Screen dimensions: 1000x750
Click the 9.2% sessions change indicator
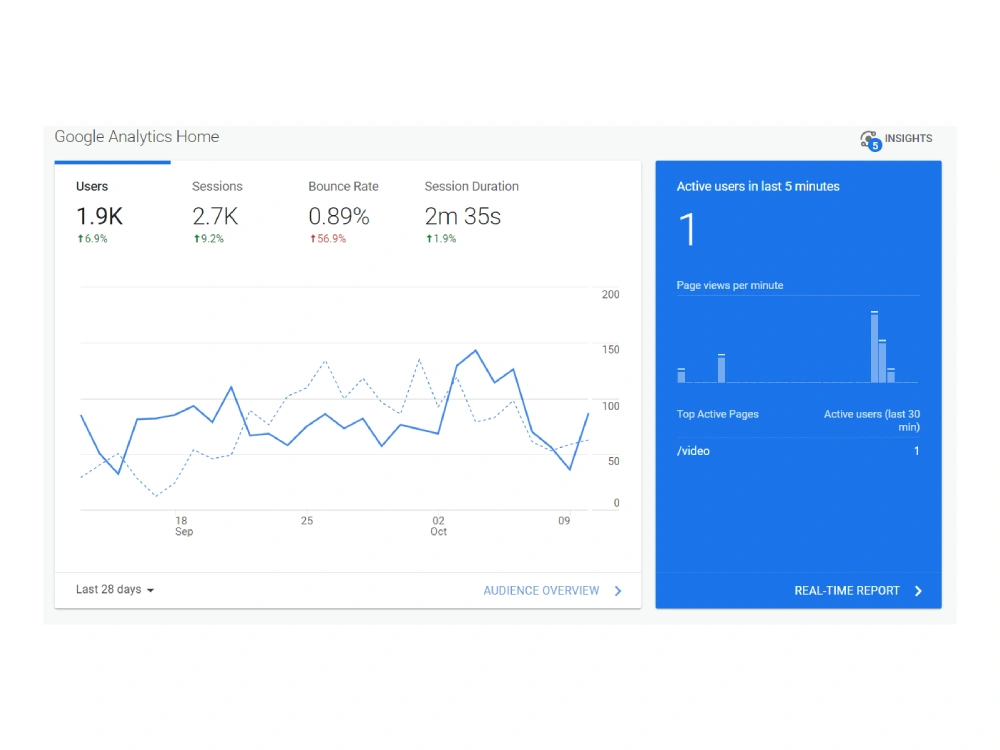209,239
